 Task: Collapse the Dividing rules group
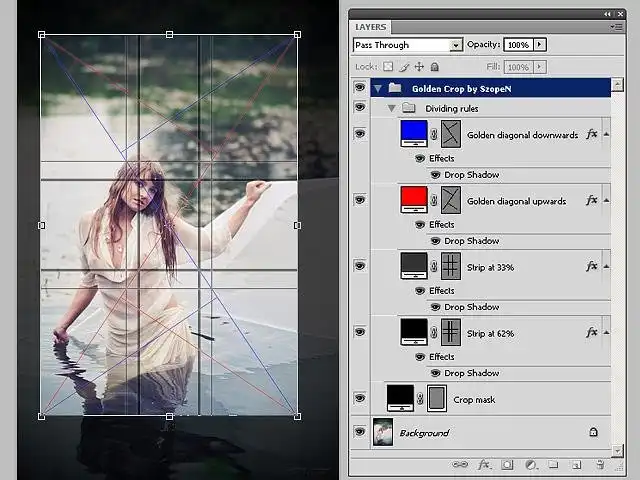coord(392,109)
